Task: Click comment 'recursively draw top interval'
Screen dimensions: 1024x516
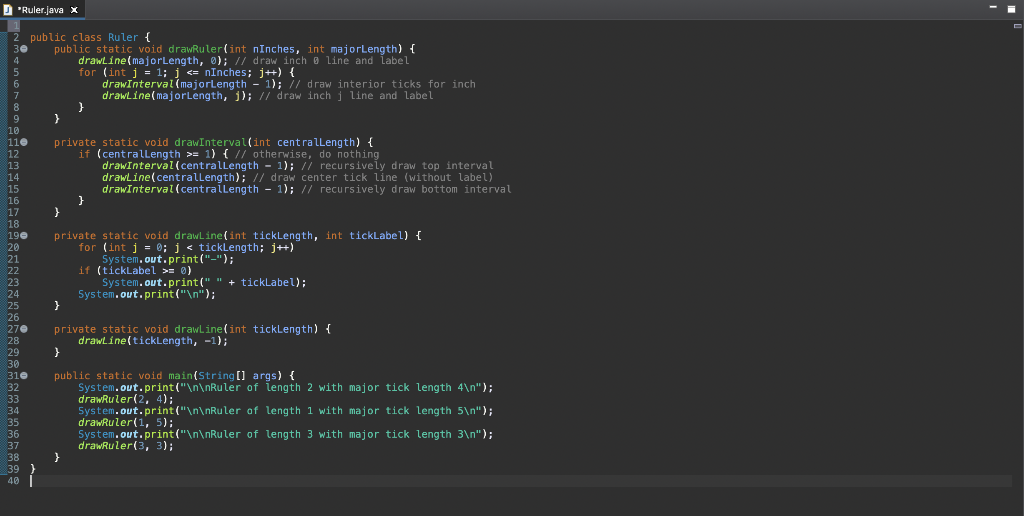Action: [x=397, y=166]
